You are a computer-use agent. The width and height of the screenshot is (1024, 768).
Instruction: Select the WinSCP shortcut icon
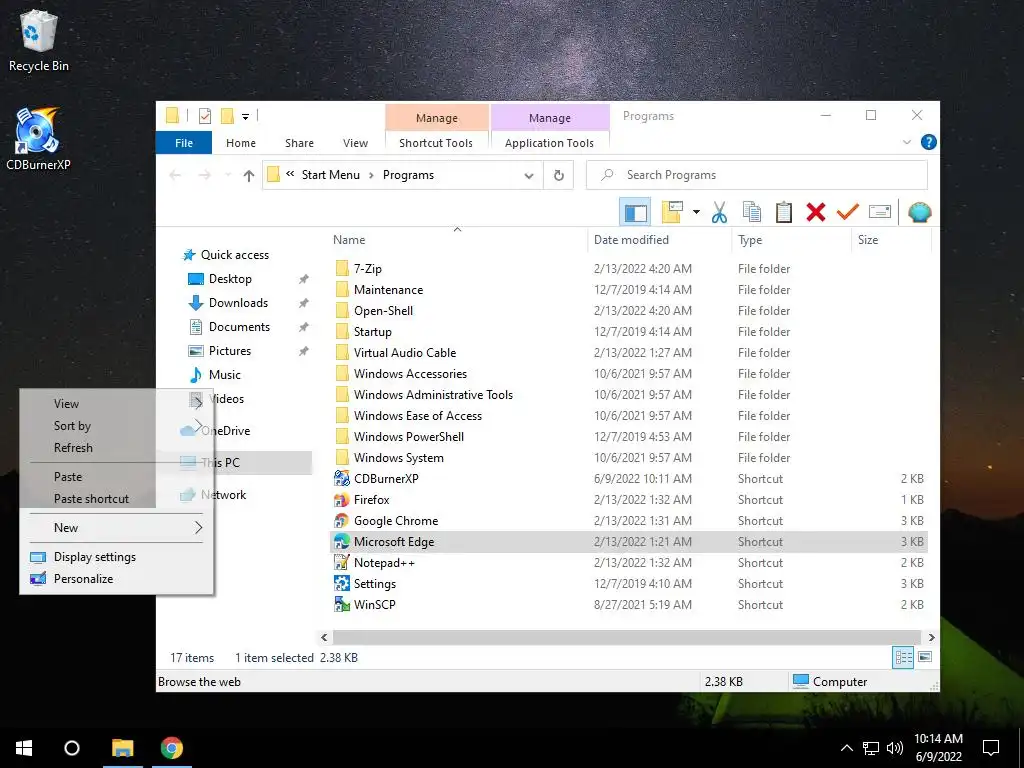tap(342, 605)
